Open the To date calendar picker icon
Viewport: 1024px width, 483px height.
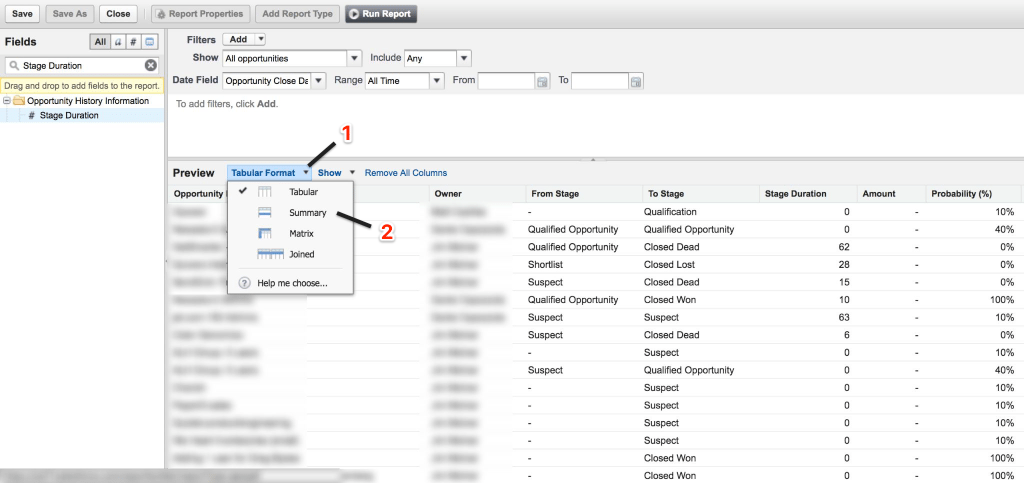click(636, 82)
